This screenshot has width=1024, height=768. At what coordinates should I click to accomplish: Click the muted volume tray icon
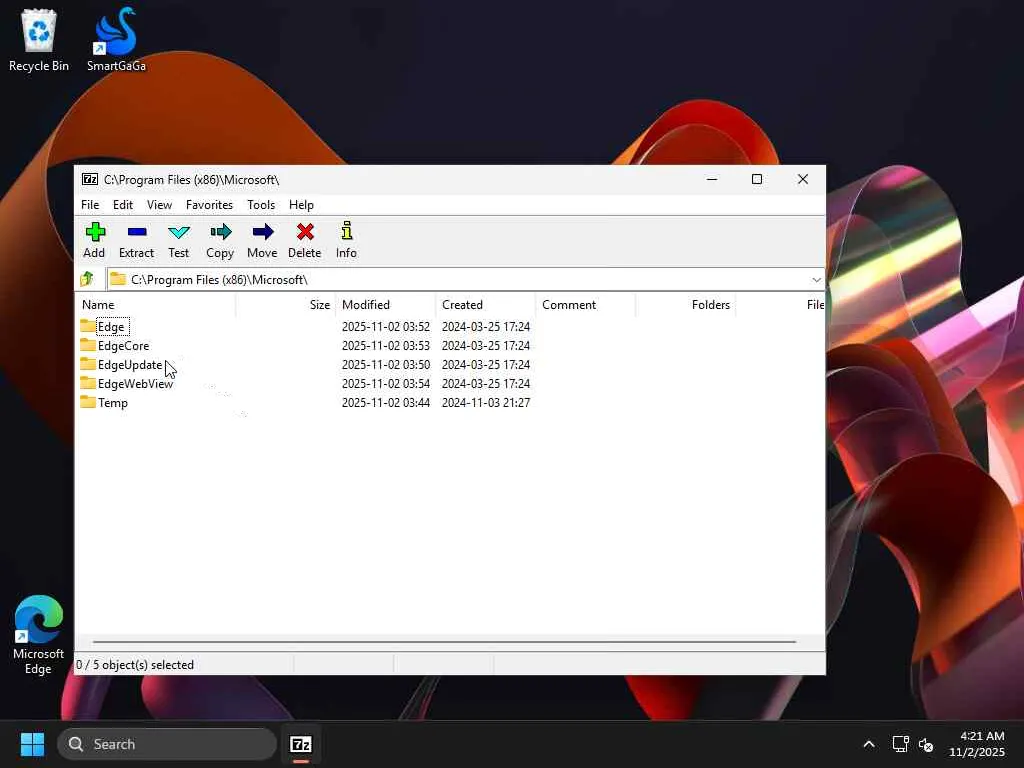tap(926, 744)
